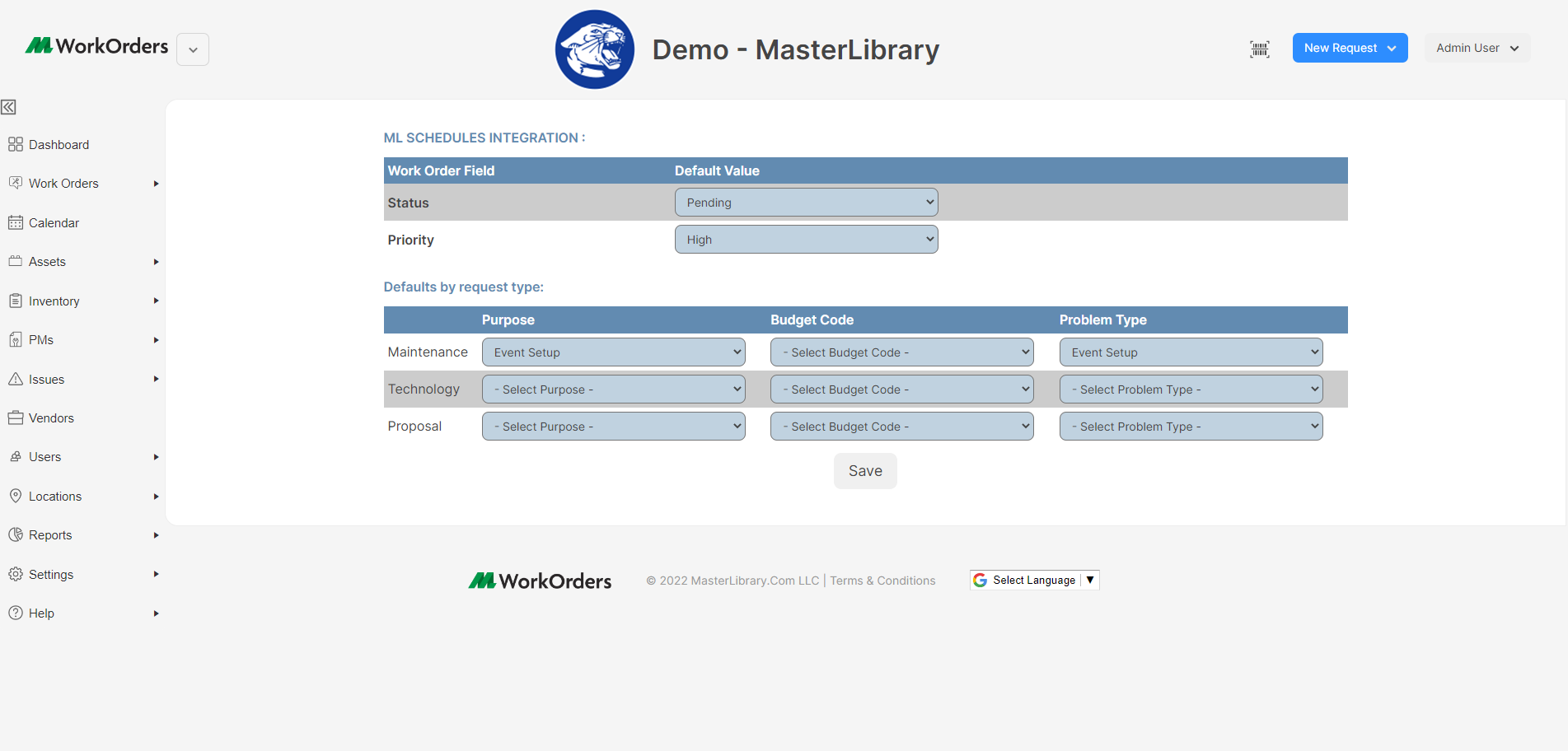Open the app switcher dropdown next to WorkOrders
The image size is (1568, 751).
(x=193, y=49)
